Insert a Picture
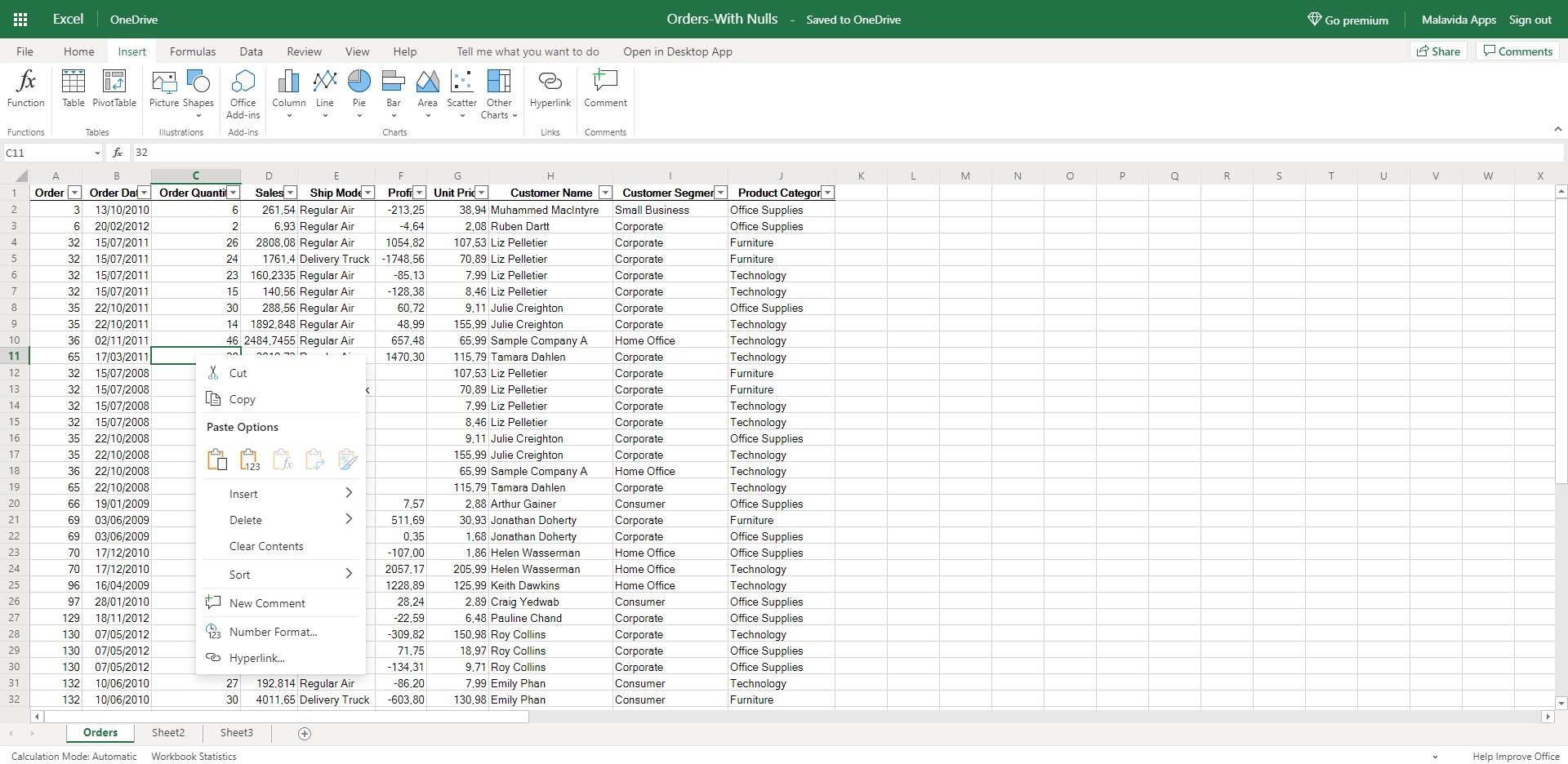The width and height of the screenshot is (1568, 764). tap(164, 89)
